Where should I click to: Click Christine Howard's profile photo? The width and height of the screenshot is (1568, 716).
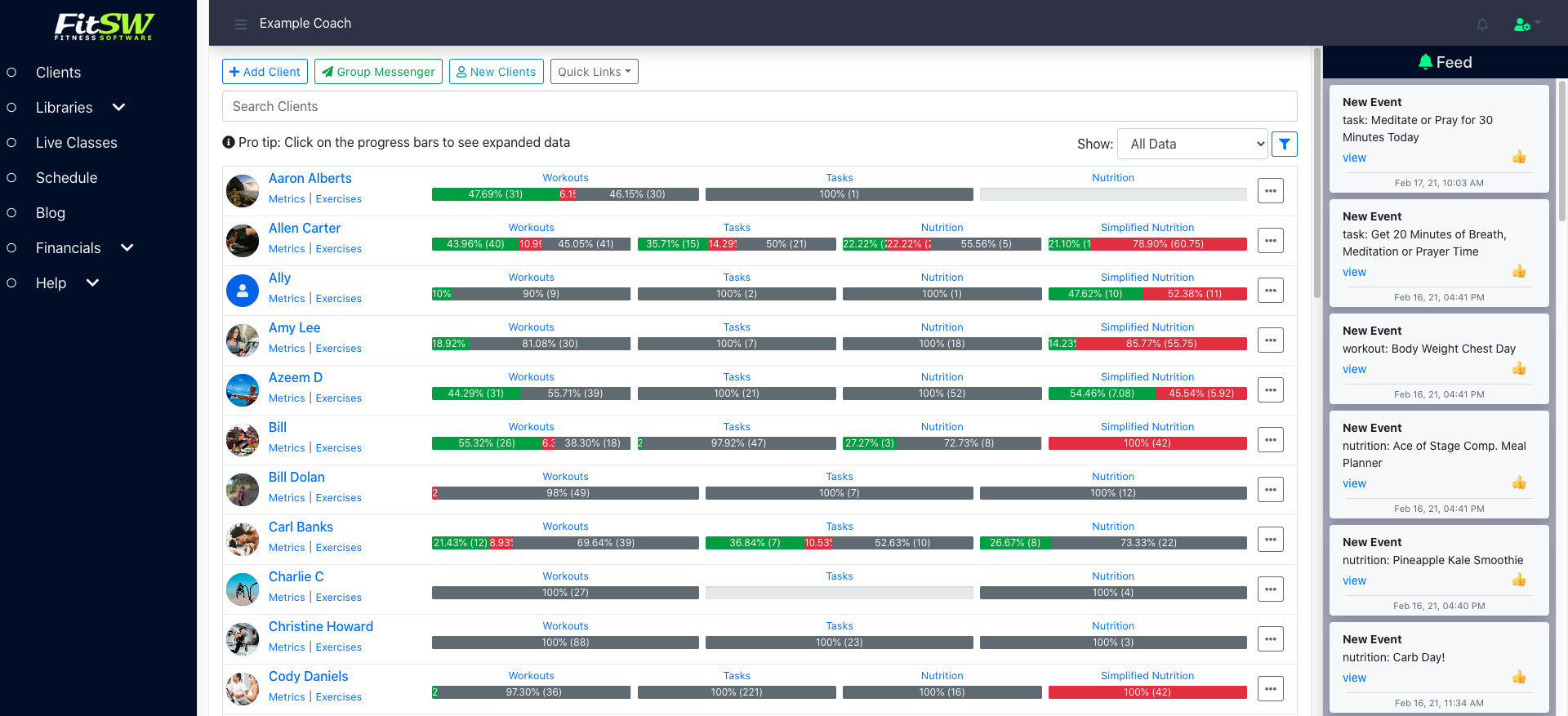coord(243,639)
